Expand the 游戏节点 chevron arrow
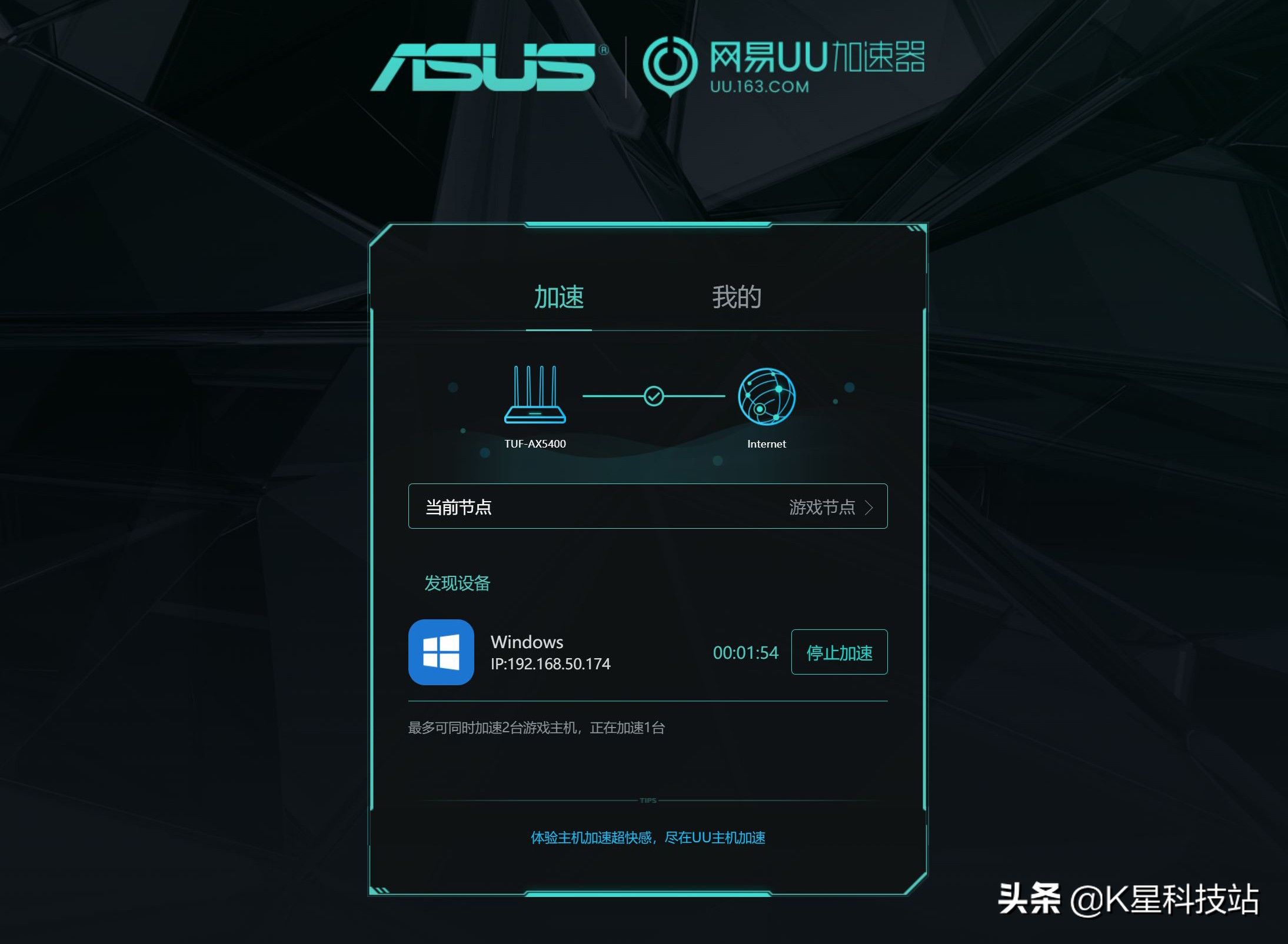The width and height of the screenshot is (1288, 944). (869, 507)
